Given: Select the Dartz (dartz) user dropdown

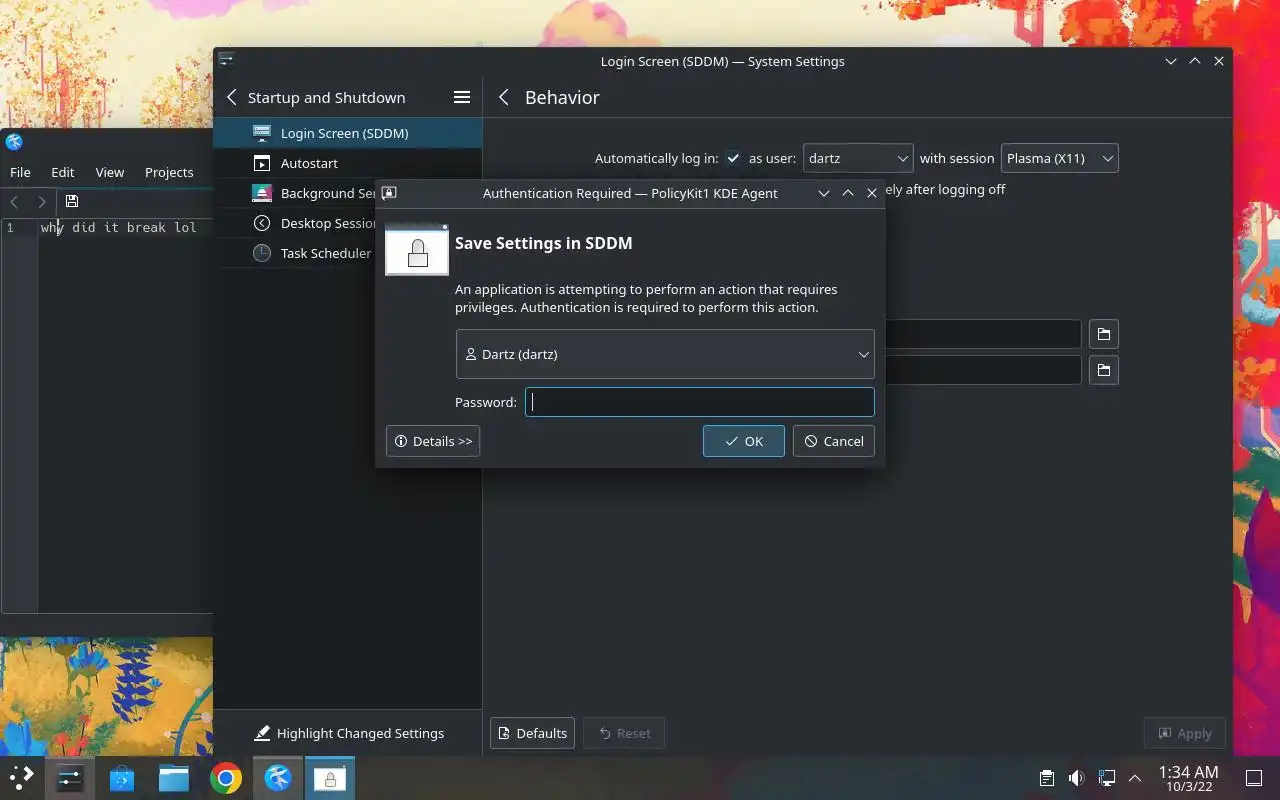Looking at the screenshot, I should tap(665, 354).
